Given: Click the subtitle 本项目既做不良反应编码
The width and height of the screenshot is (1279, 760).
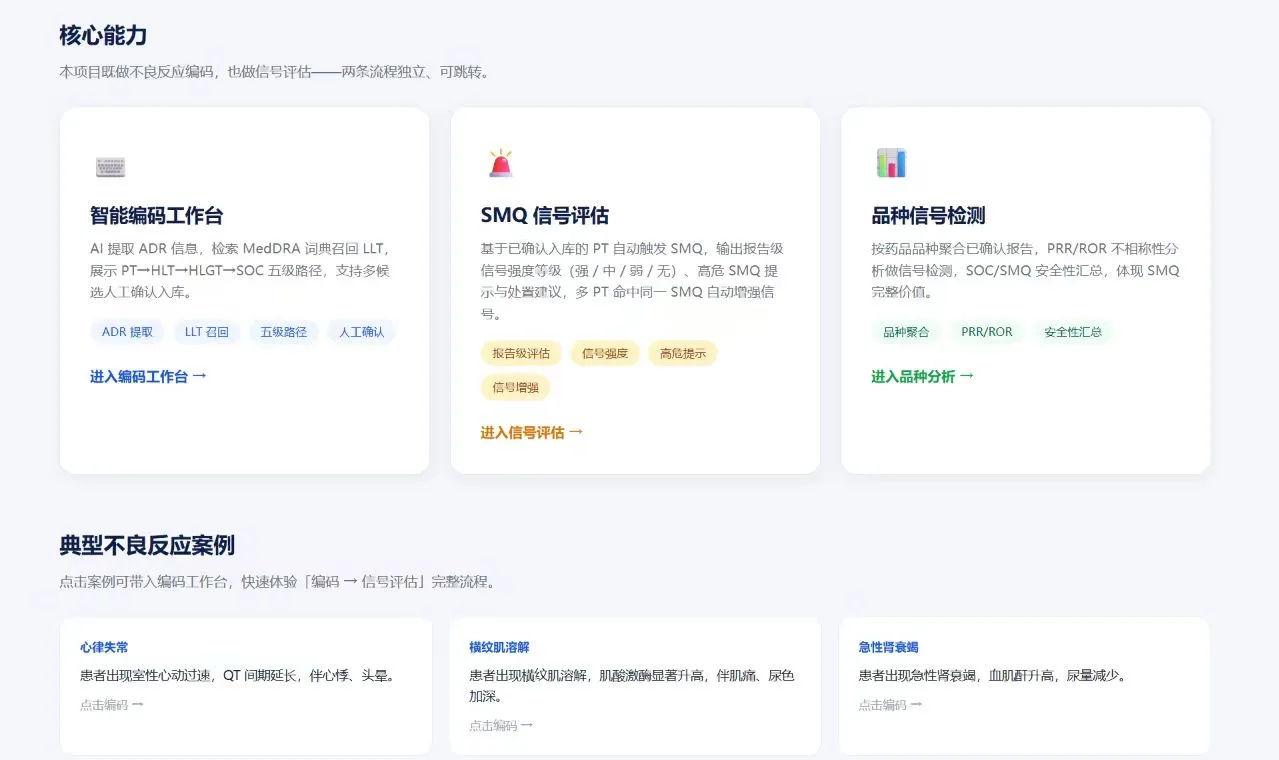Looking at the screenshot, I should coord(274,72).
